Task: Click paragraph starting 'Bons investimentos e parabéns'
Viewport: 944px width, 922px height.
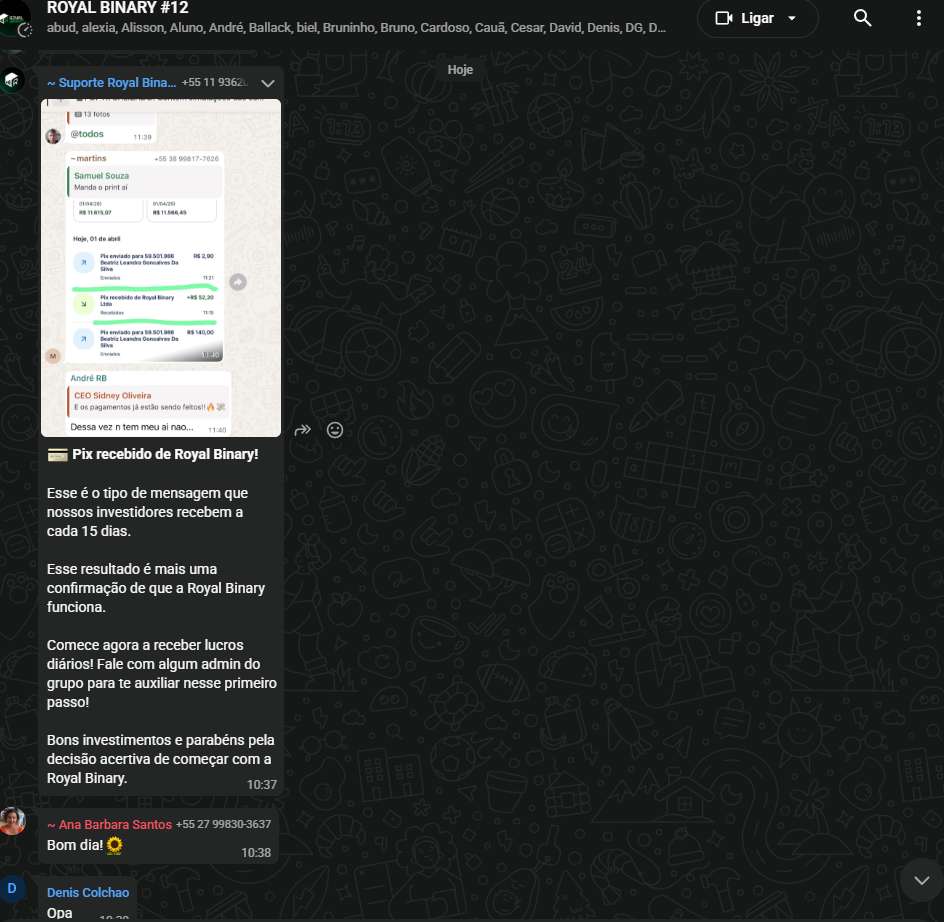Action: point(161,759)
